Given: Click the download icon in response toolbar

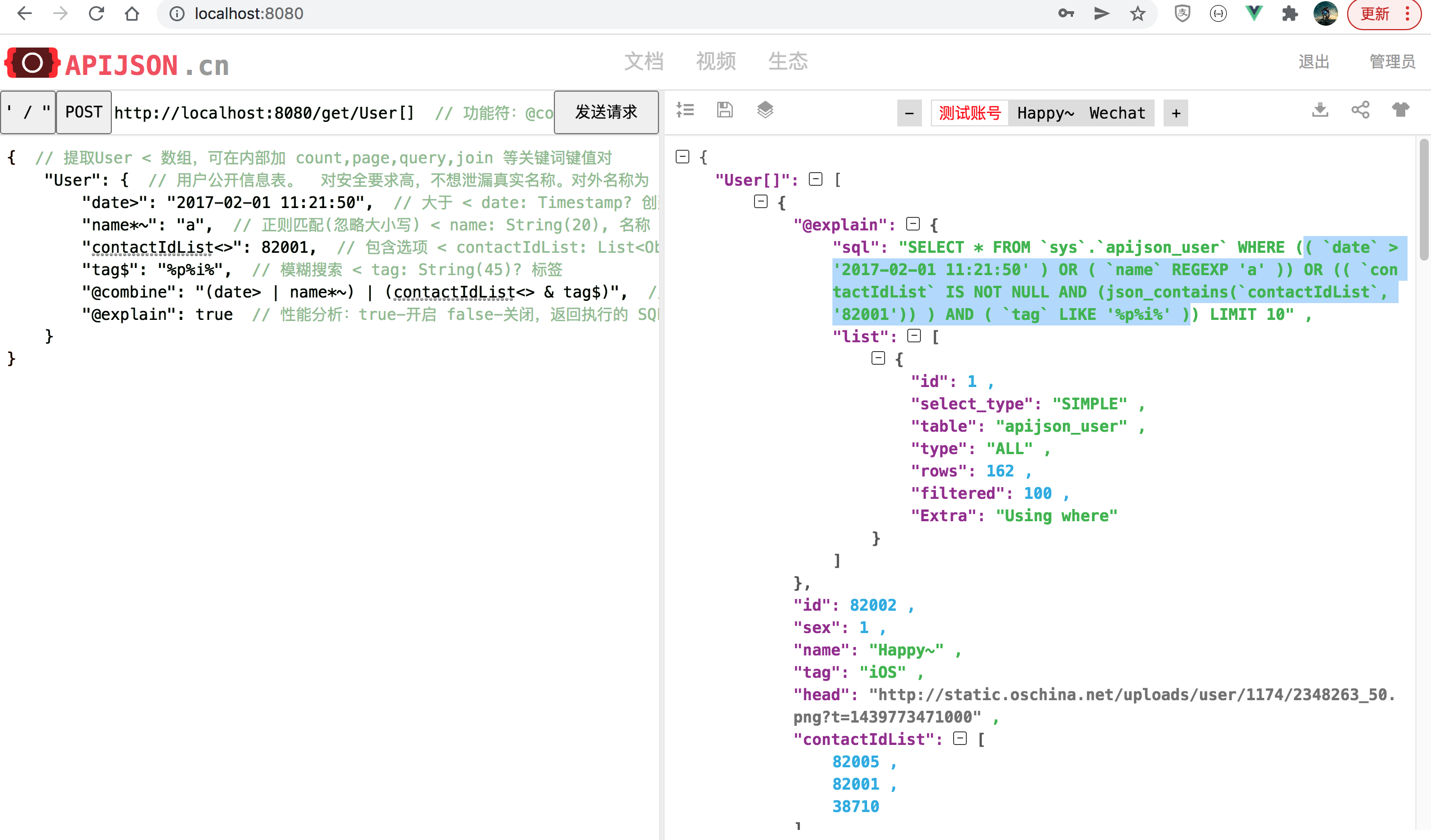Looking at the screenshot, I should [x=1320, y=110].
